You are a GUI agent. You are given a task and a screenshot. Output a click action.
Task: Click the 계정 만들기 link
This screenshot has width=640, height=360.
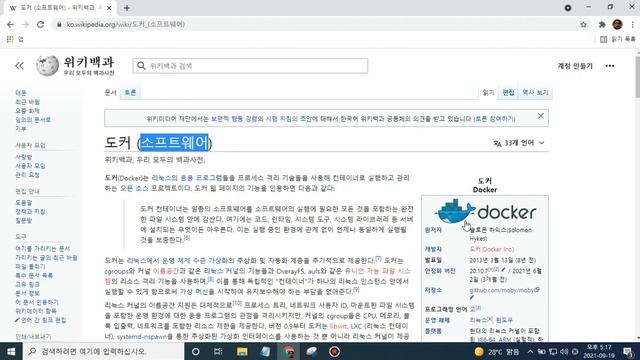(575, 66)
